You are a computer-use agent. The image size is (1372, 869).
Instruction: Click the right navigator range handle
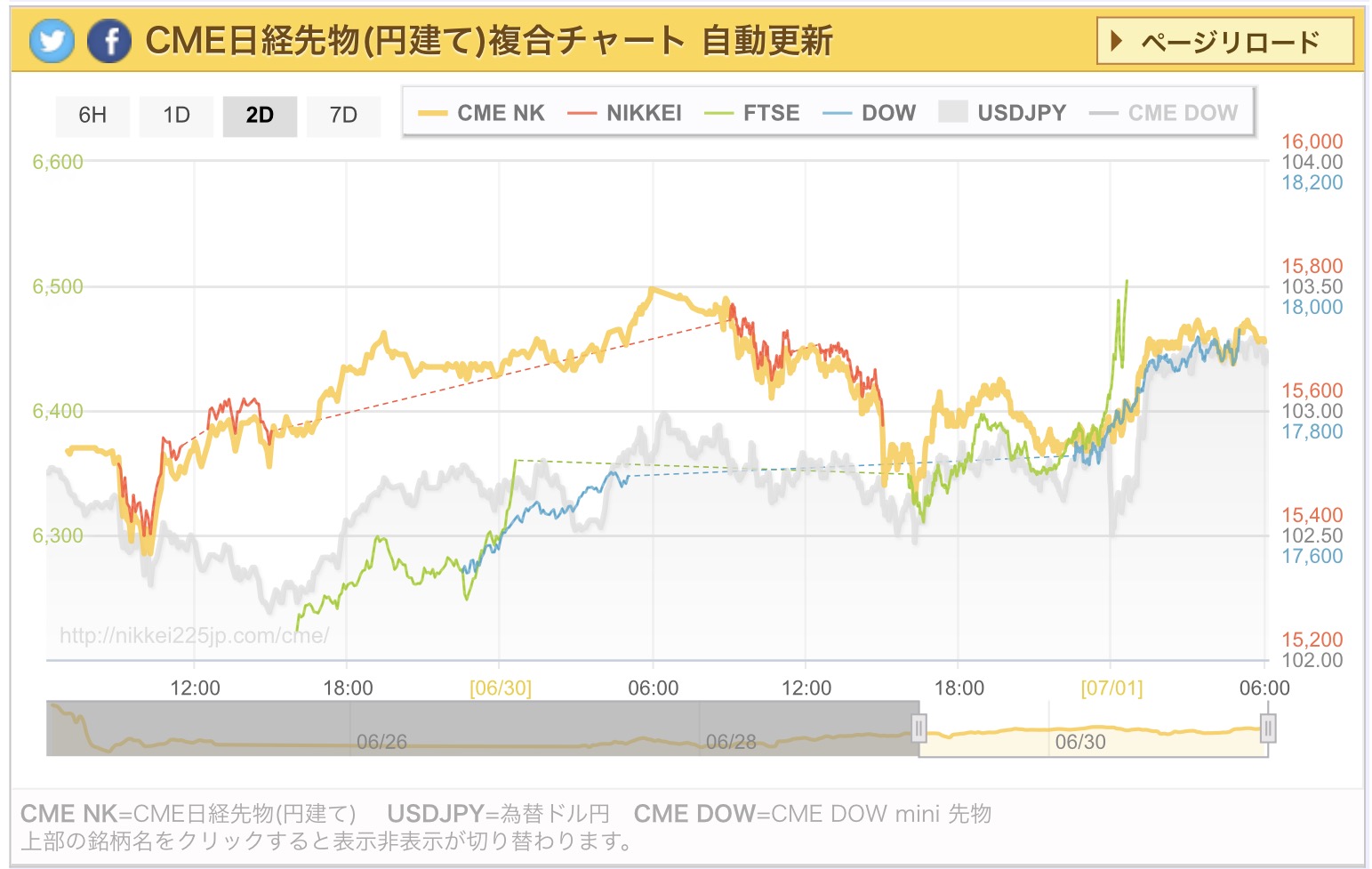[x=1268, y=728]
